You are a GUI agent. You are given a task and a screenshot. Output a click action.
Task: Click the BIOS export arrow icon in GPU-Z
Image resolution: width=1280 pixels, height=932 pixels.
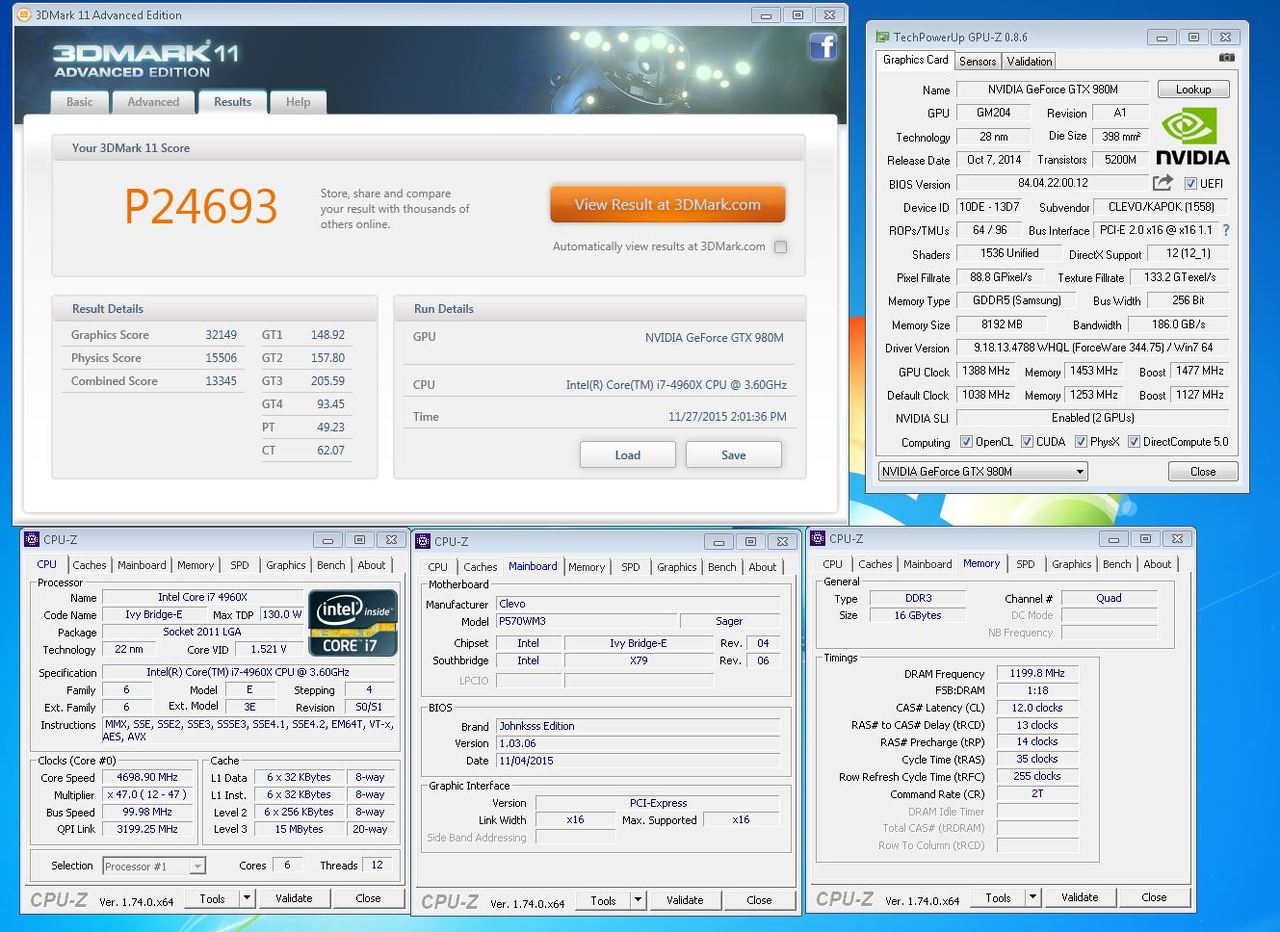pos(1162,183)
